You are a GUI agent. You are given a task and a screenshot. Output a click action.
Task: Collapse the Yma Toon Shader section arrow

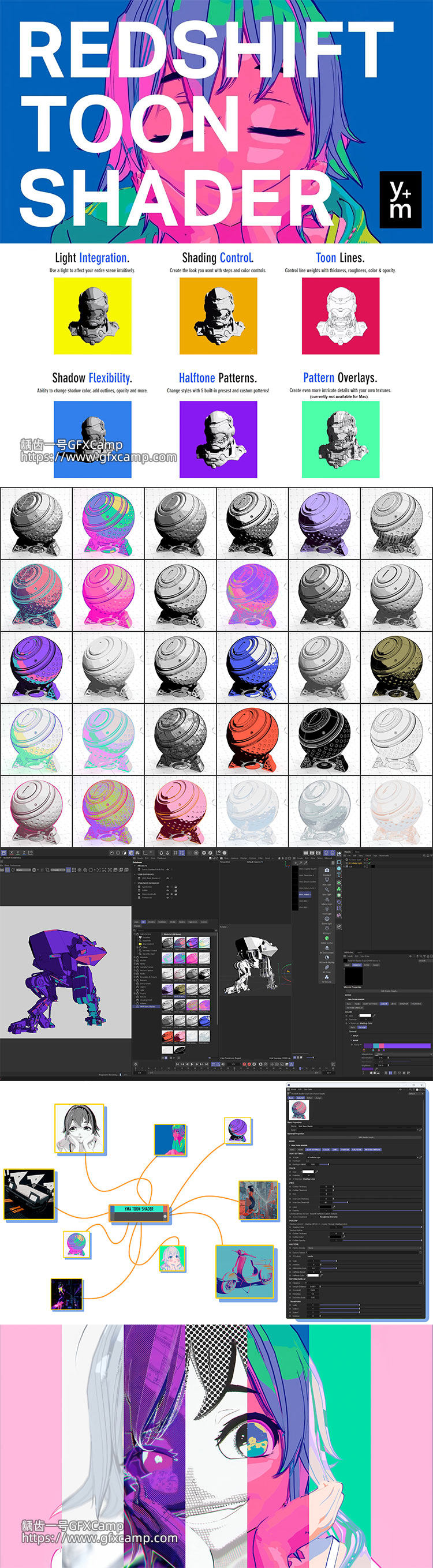click(x=290, y=1146)
